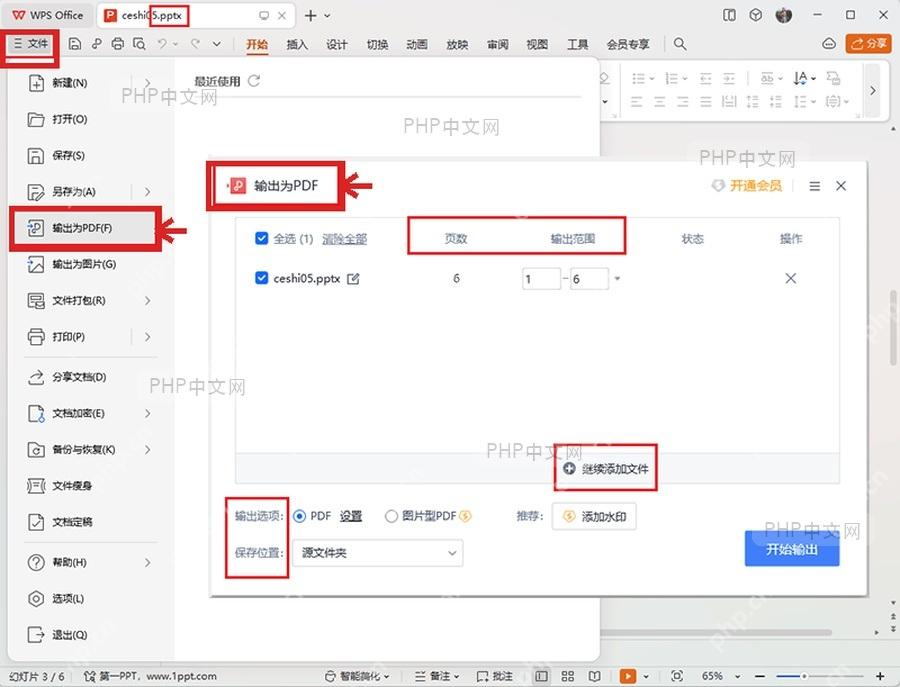The image size is (900, 687).
Task: Open the 文件 menu button
Action: click(30, 44)
